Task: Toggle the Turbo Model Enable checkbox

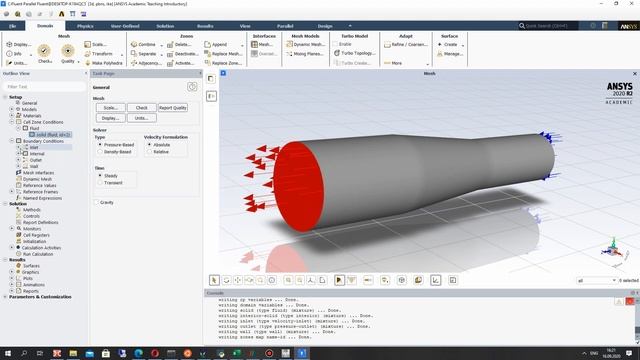Action: 335,44
